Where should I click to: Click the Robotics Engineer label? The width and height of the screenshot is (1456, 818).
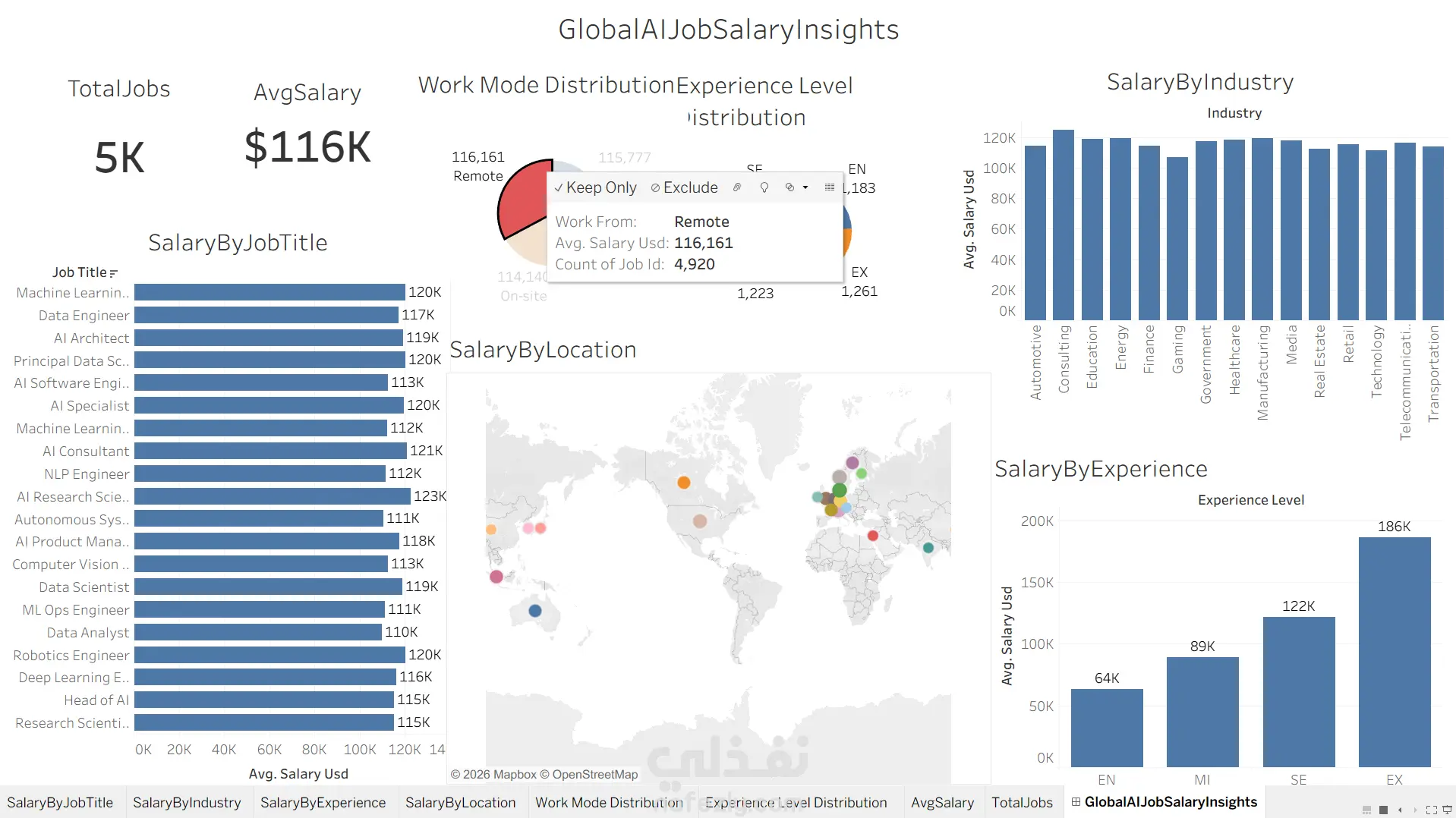click(71, 656)
